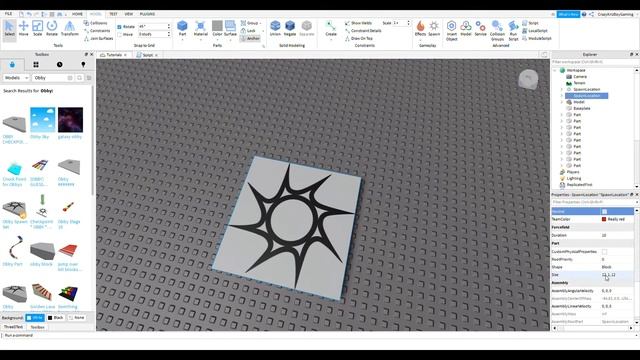Click the Separate solid modeling icon
Screen dimensions: 640x360
point(307,26)
